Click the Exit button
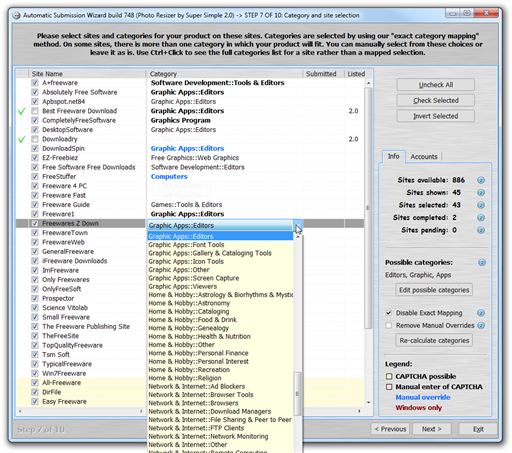512x453 pixels. coord(478,429)
